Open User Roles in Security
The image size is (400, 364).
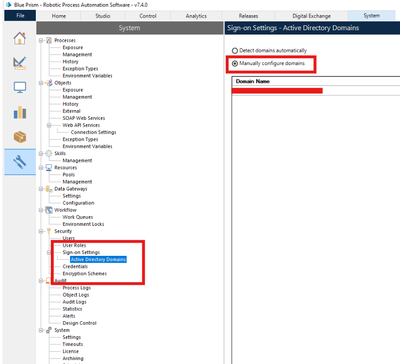click(74, 245)
